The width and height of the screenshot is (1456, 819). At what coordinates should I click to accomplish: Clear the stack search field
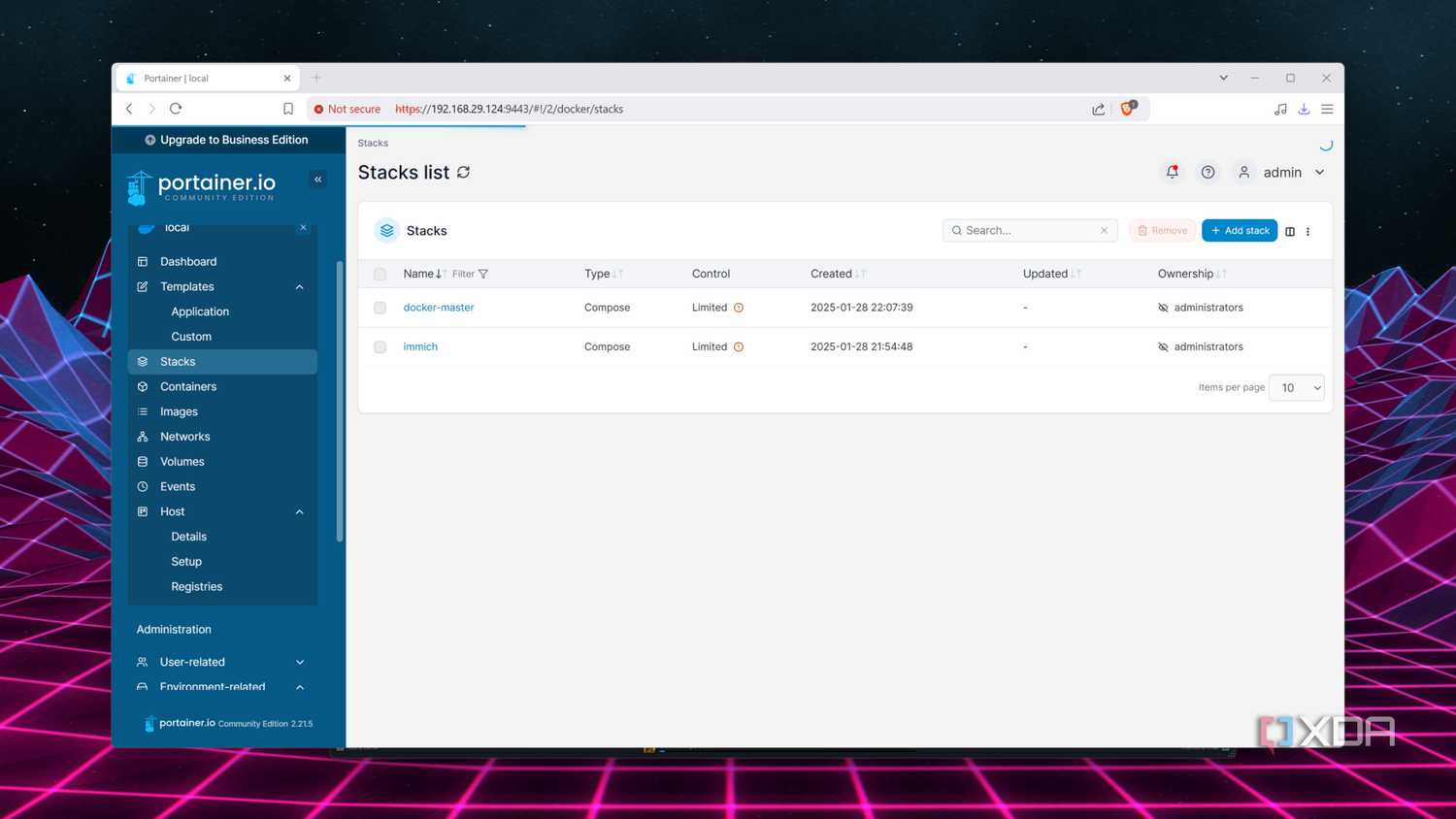tap(1104, 230)
